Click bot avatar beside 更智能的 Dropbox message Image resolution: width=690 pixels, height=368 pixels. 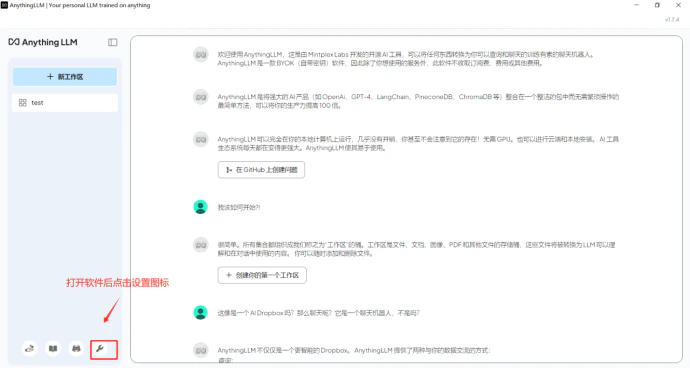pyautogui.click(x=201, y=350)
